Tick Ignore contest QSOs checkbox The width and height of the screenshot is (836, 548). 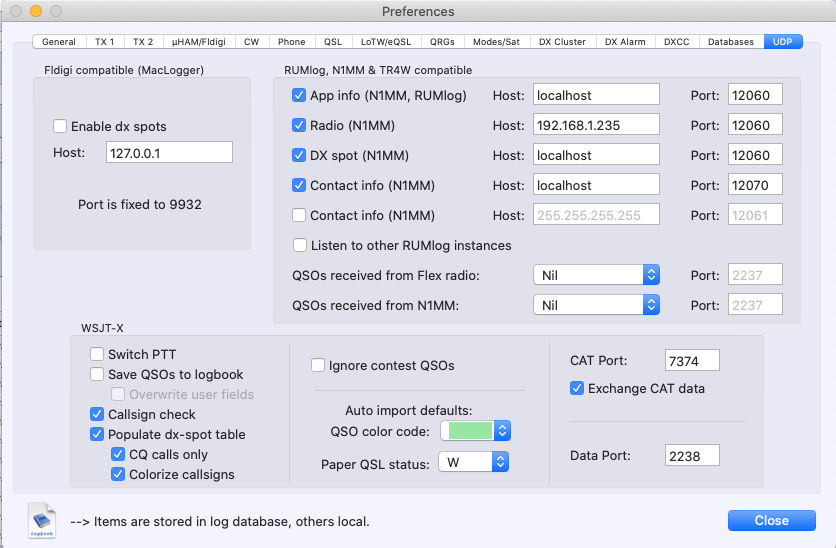(x=318, y=366)
